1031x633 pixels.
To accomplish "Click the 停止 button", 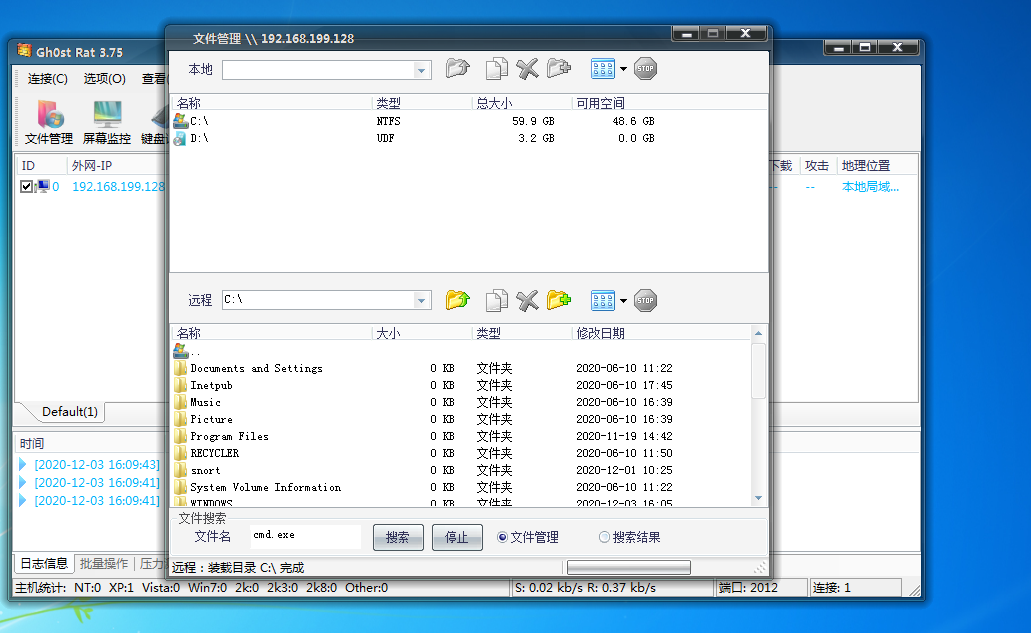I will pyautogui.click(x=457, y=537).
